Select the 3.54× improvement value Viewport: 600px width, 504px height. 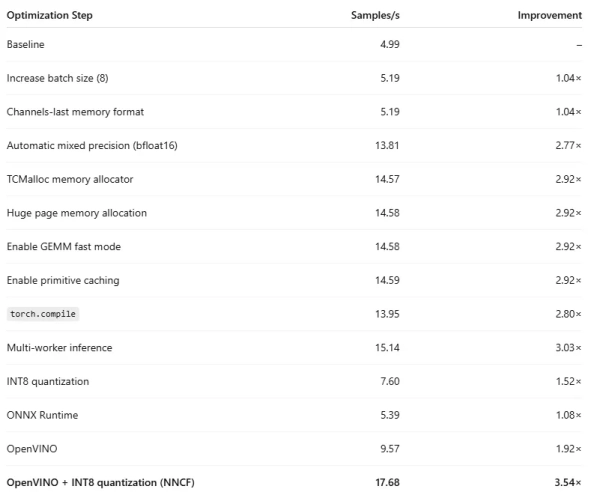click(x=567, y=483)
